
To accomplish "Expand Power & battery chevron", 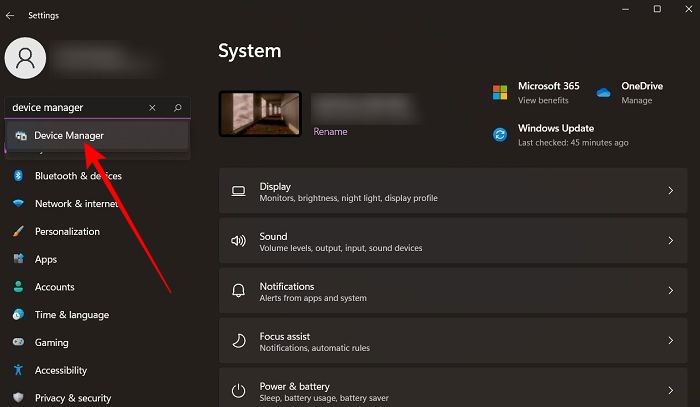I will [671, 390].
